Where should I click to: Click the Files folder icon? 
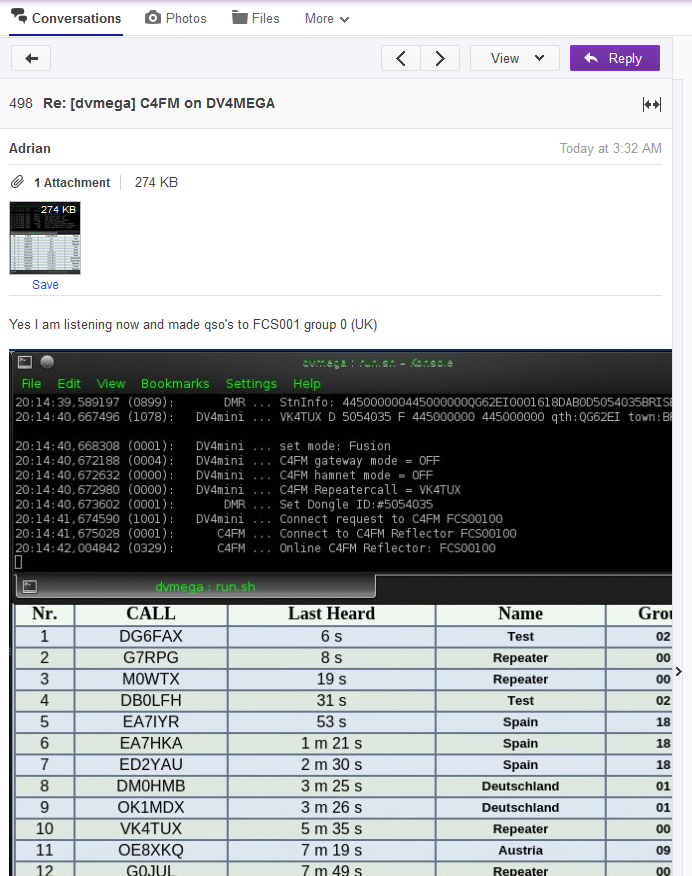point(240,18)
